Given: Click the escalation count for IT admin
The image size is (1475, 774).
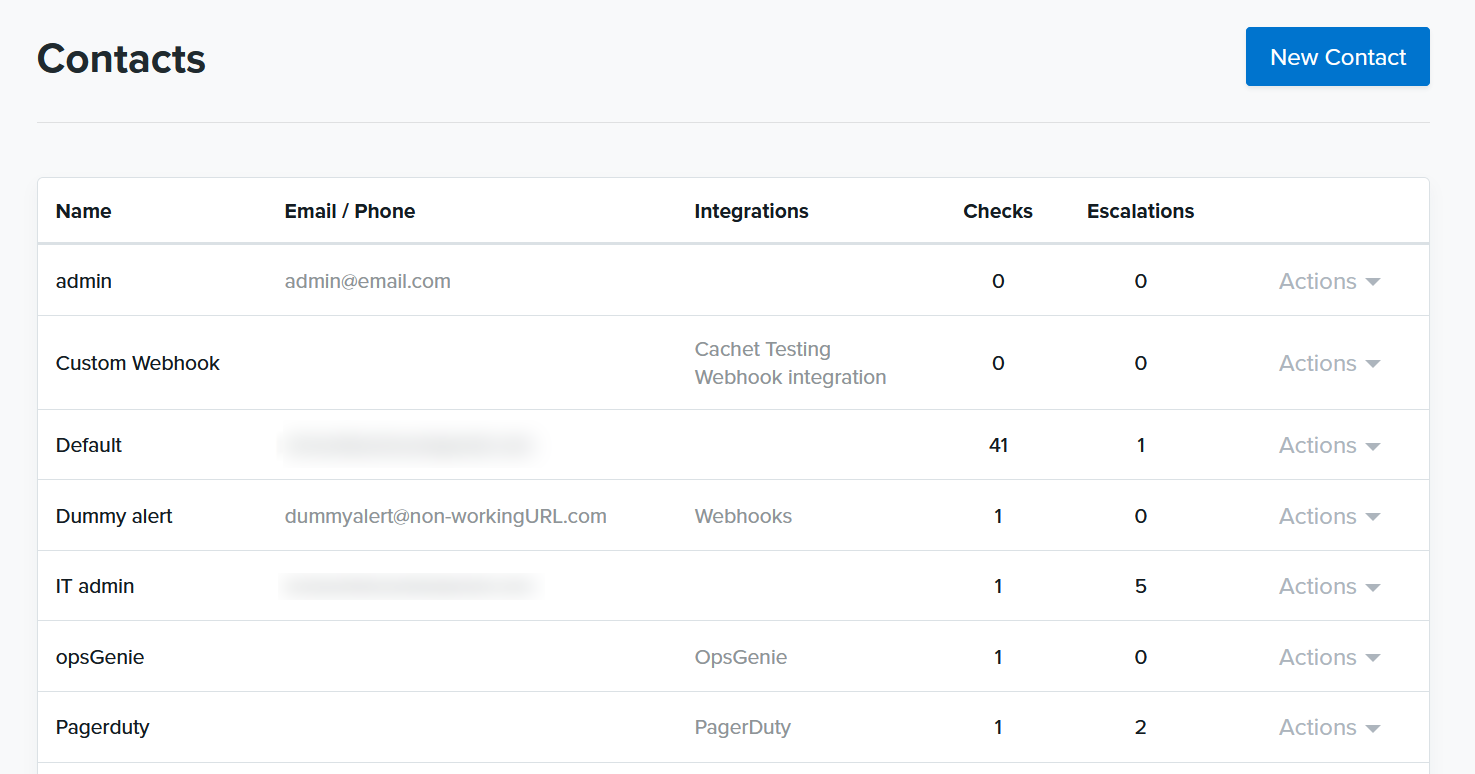Looking at the screenshot, I should (1140, 586).
